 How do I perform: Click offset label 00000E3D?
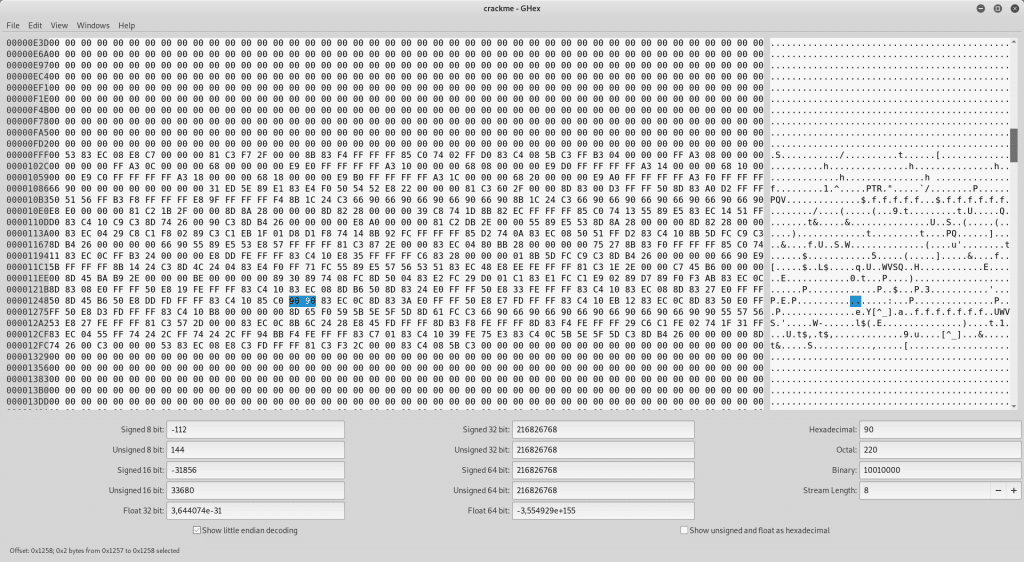coord(27,43)
